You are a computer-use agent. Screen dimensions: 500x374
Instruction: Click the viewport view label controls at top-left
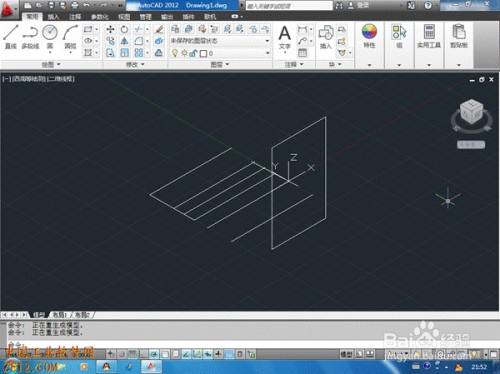click(x=39, y=79)
